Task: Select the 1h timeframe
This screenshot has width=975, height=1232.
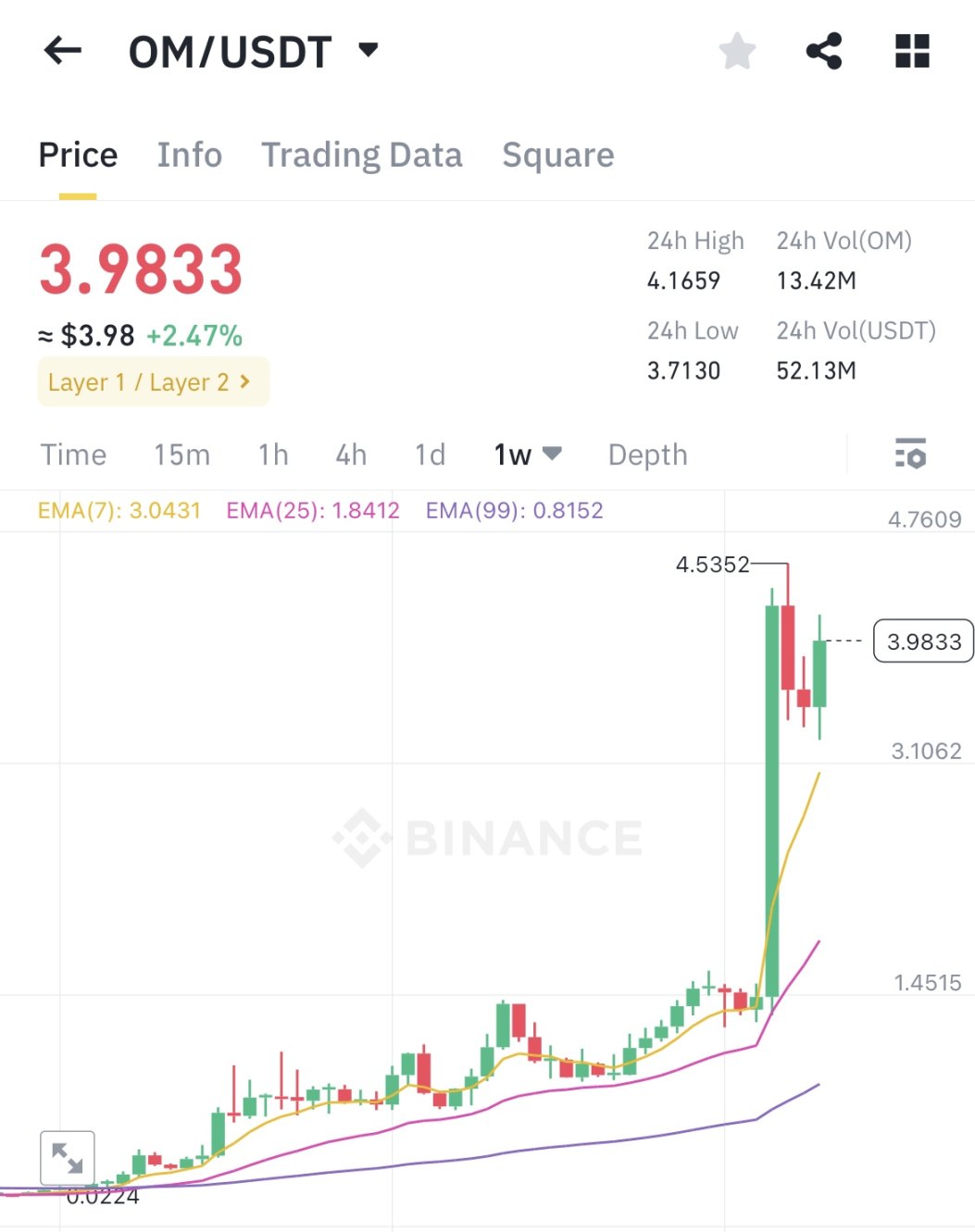Action: [273, 454]
